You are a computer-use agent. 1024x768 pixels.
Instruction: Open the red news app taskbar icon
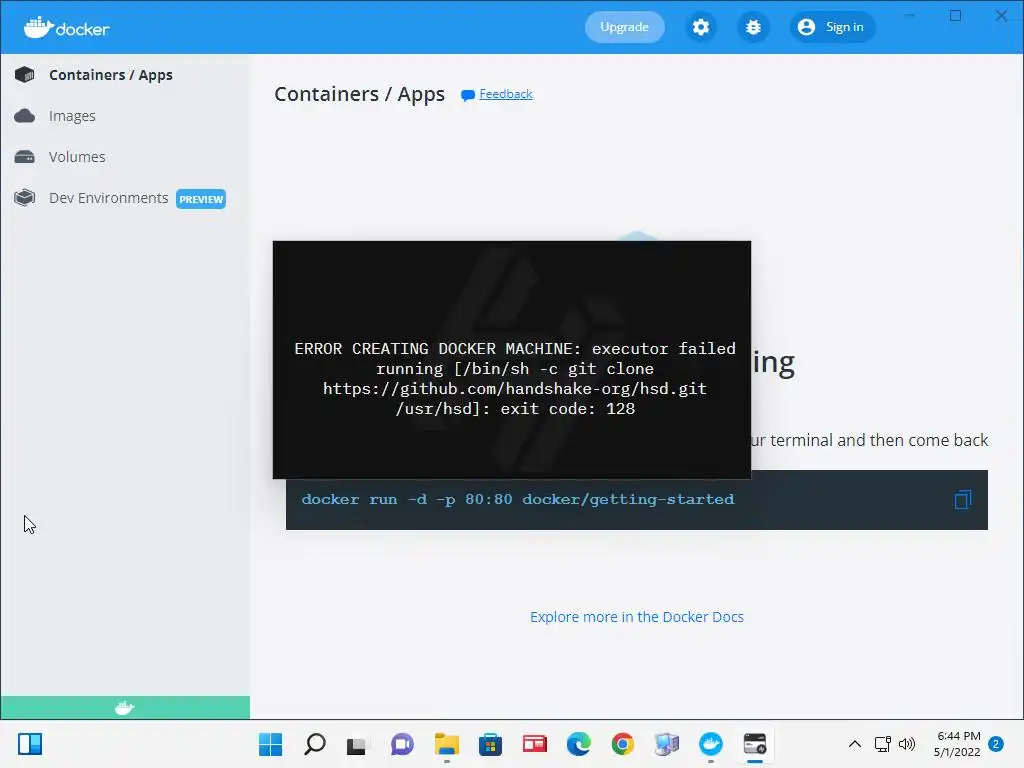point(534,744)
